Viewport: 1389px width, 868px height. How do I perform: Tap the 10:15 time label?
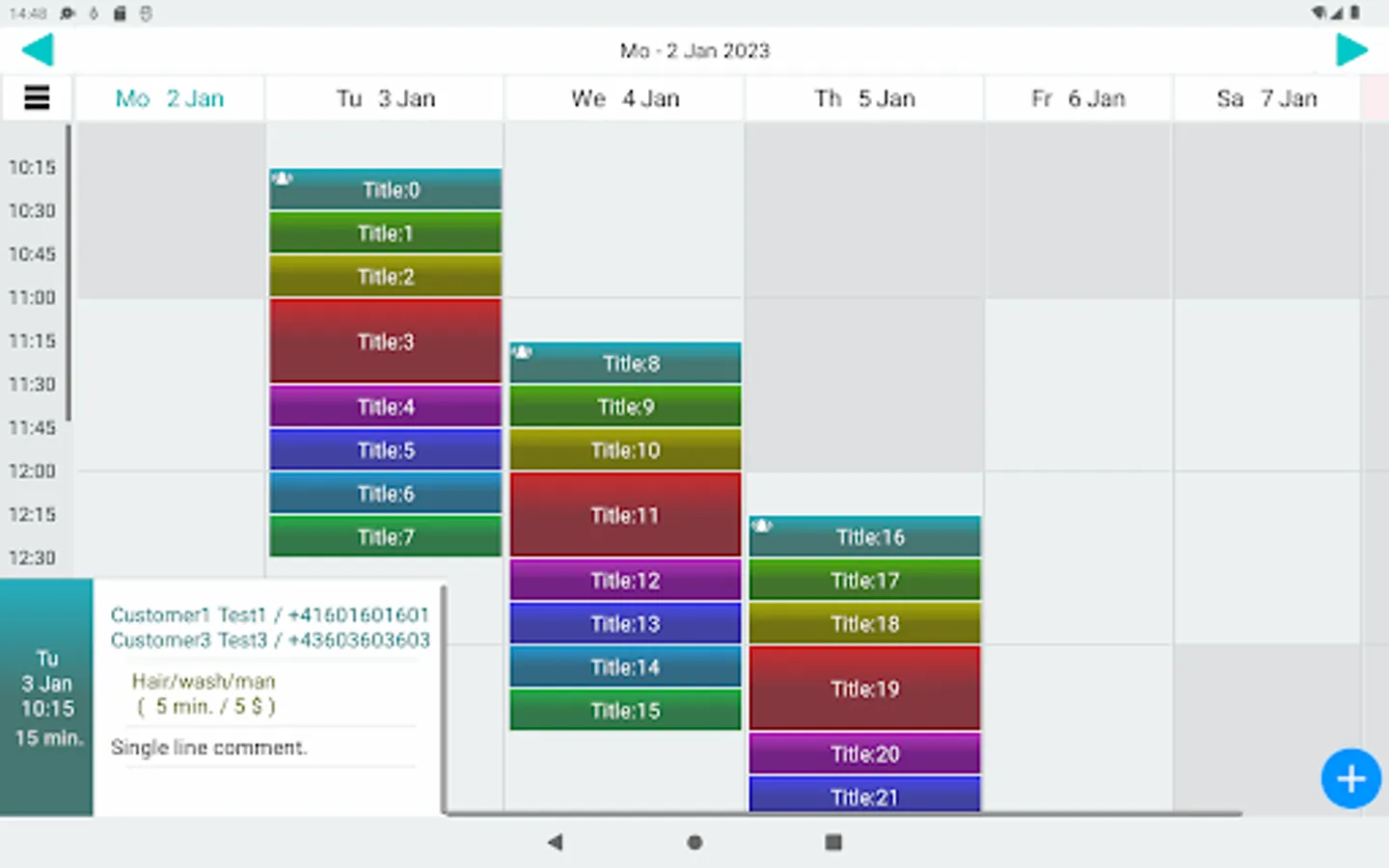[x=32, y=167]
